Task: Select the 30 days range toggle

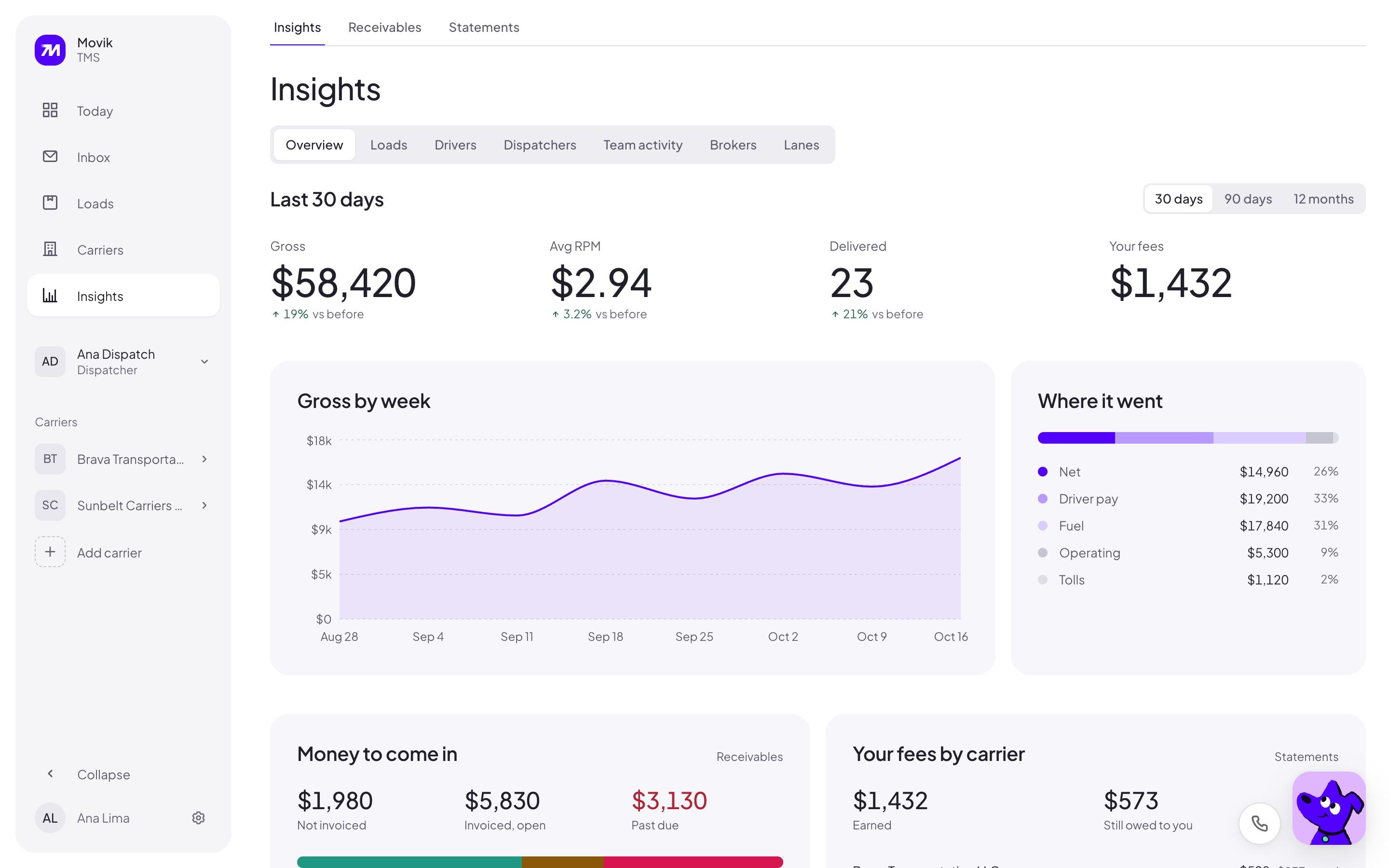Action: click(x=1178, y=199)
